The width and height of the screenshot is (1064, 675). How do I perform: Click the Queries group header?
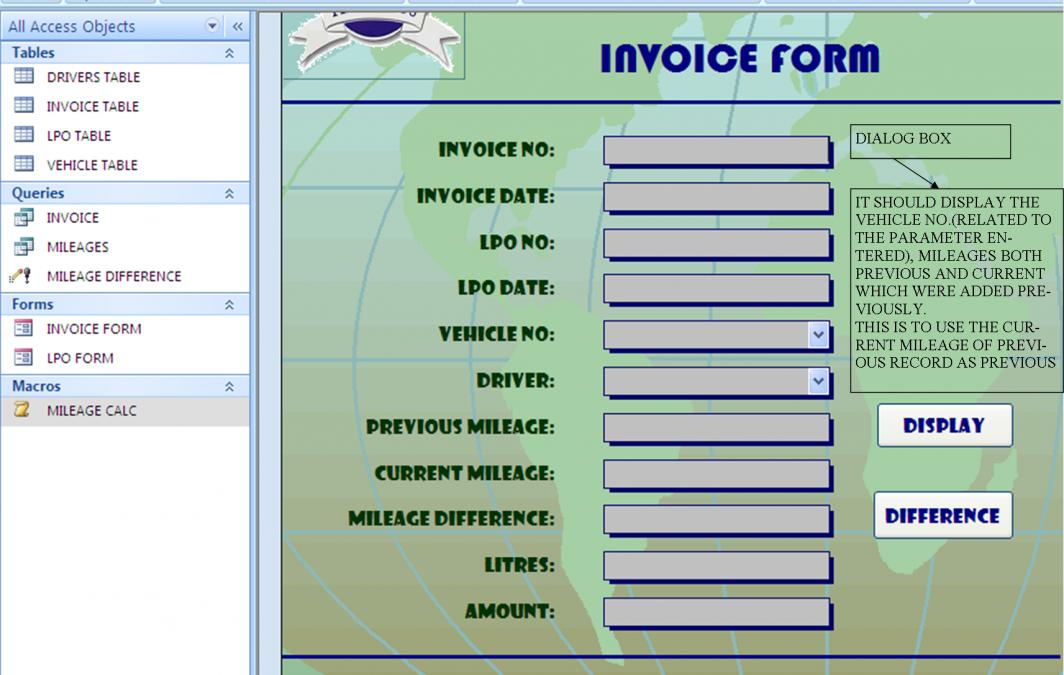click(125, 193)
